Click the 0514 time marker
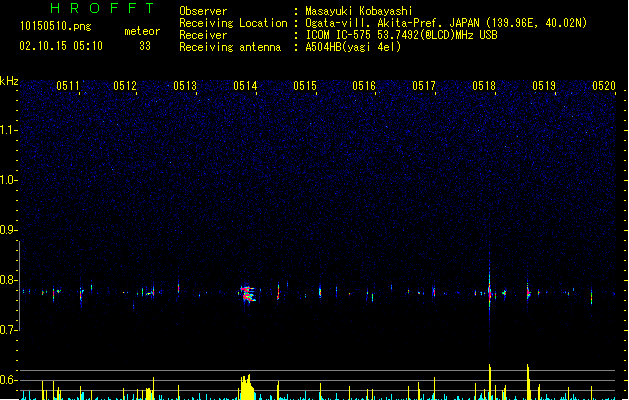The image size is (629, 400). (245, 86)
